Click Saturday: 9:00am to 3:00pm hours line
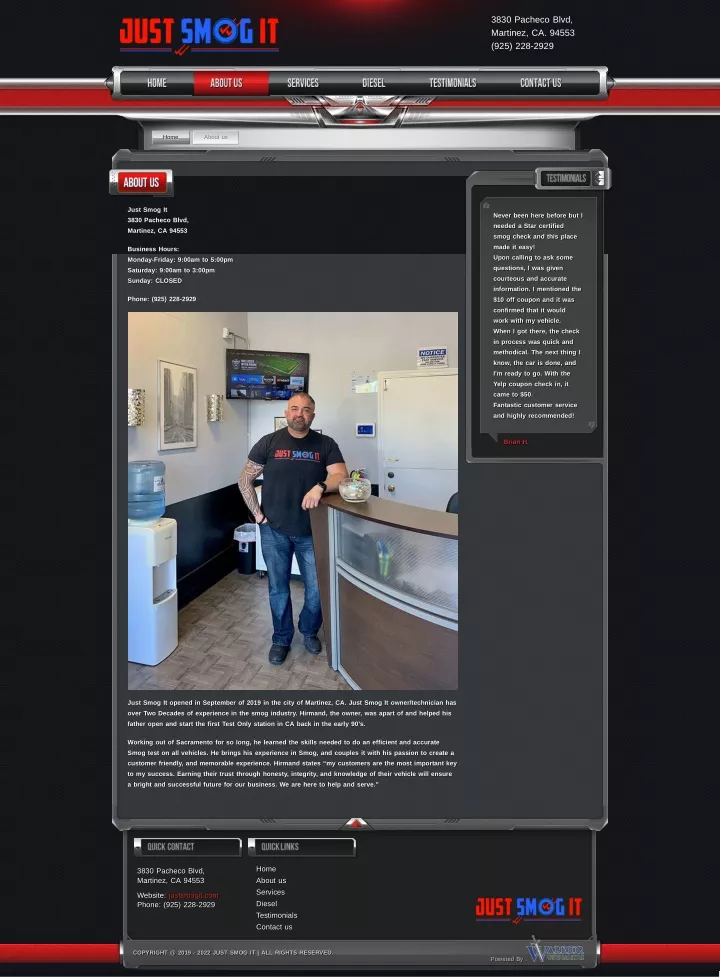Screen dimensions: 720x977 pos(171,270)
